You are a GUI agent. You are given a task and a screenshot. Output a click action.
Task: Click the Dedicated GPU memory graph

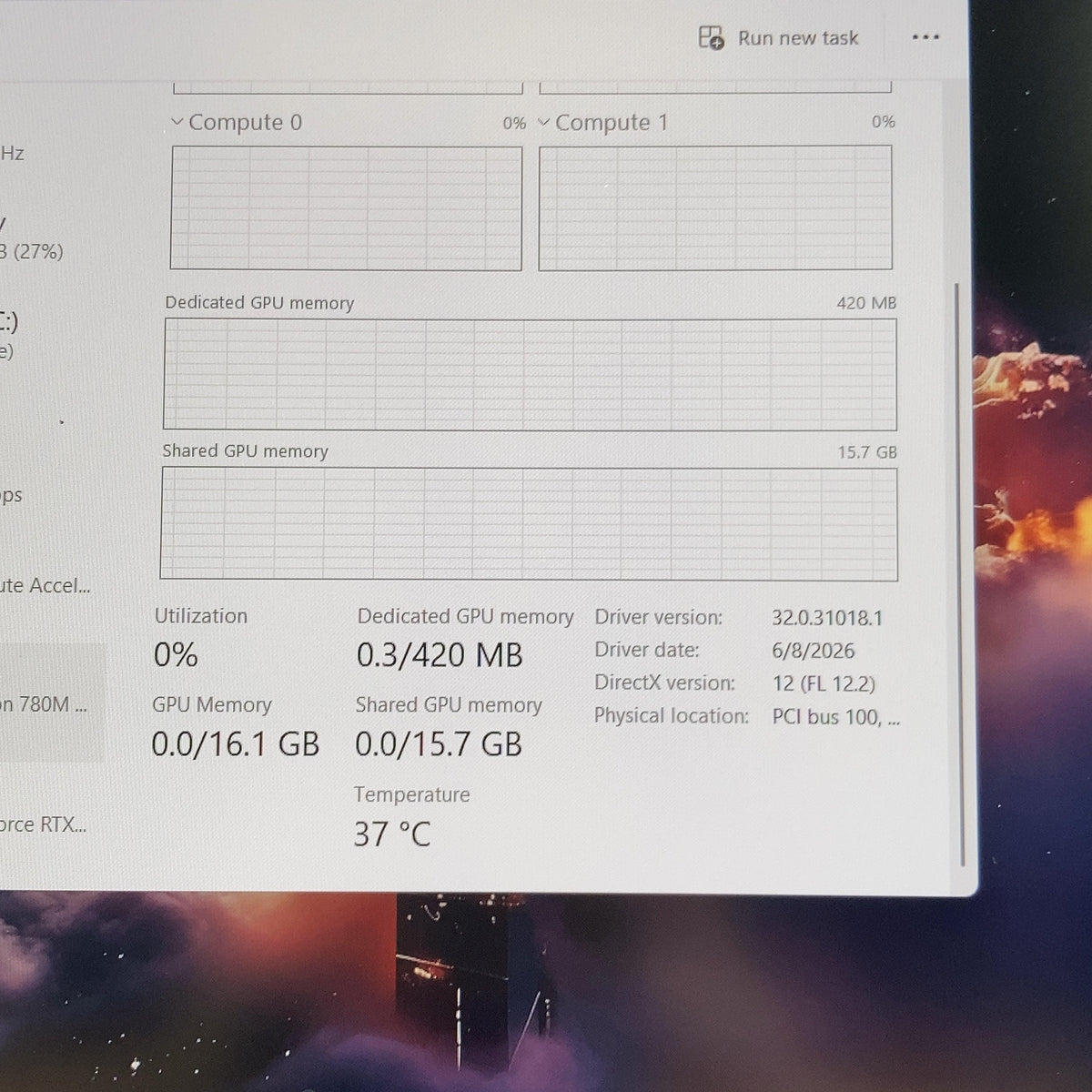(530, 374)
